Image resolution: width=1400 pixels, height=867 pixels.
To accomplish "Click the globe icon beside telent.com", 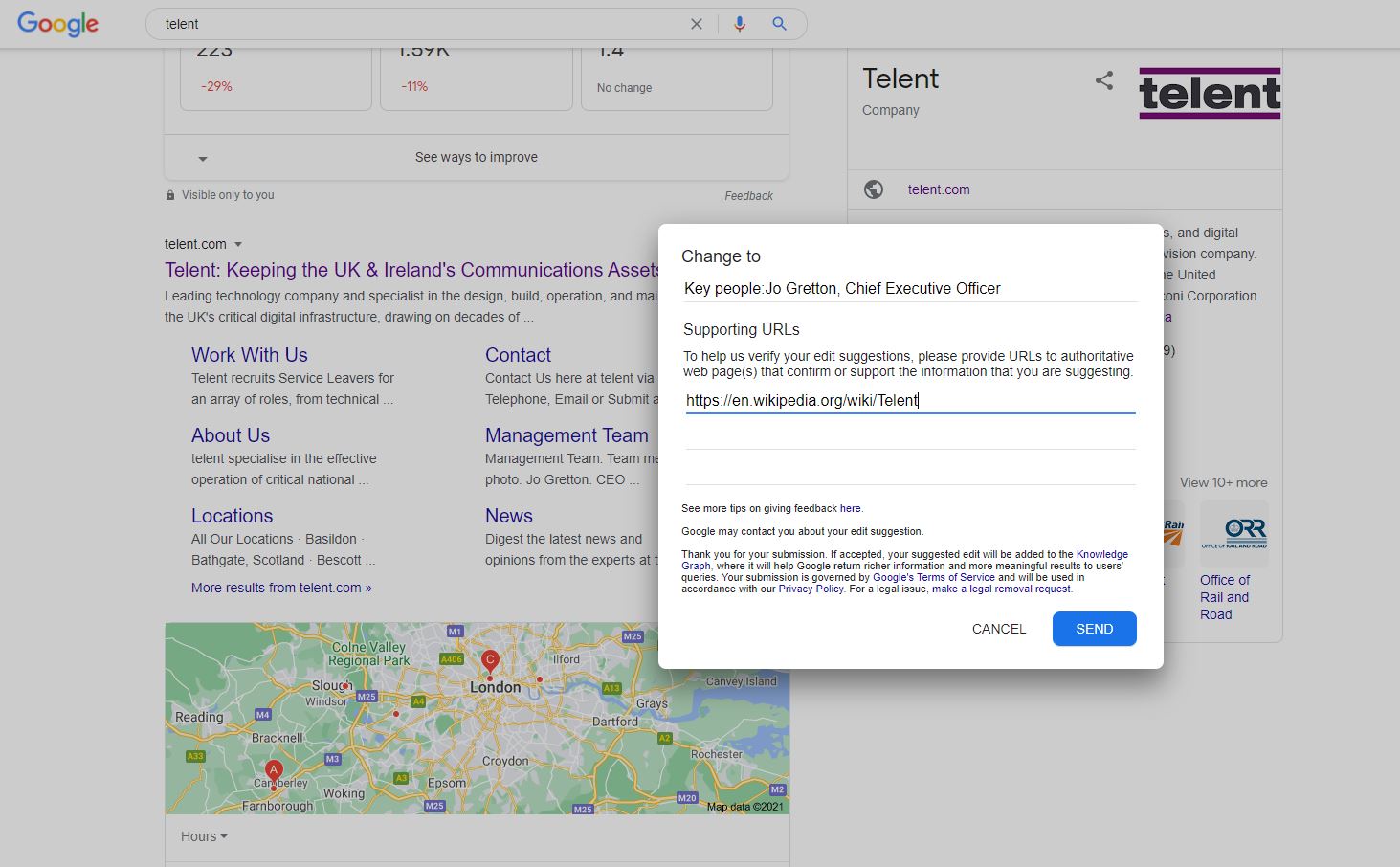I will tap(874, 189).
